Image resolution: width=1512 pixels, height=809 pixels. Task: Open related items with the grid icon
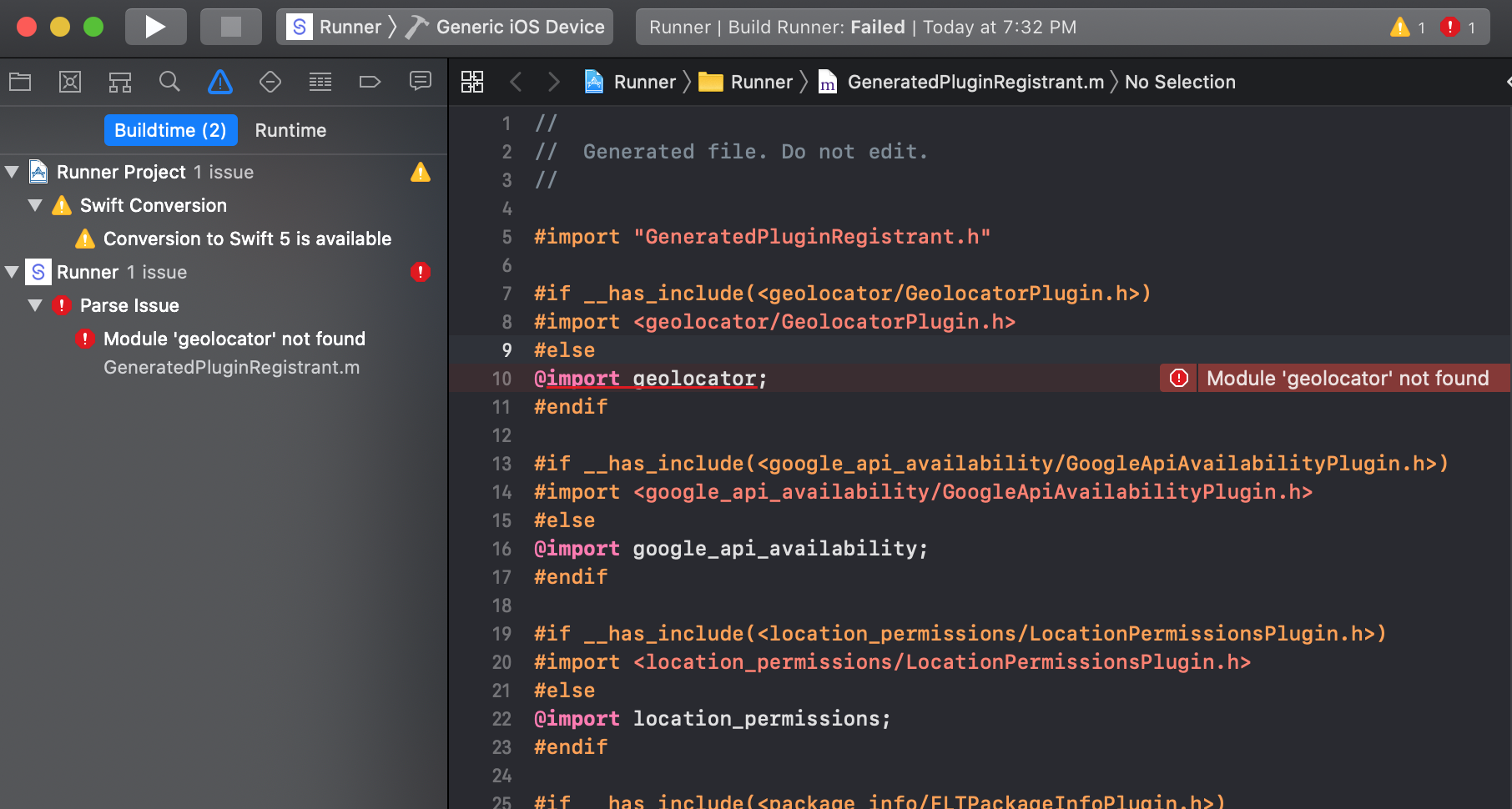coord(472,81)
